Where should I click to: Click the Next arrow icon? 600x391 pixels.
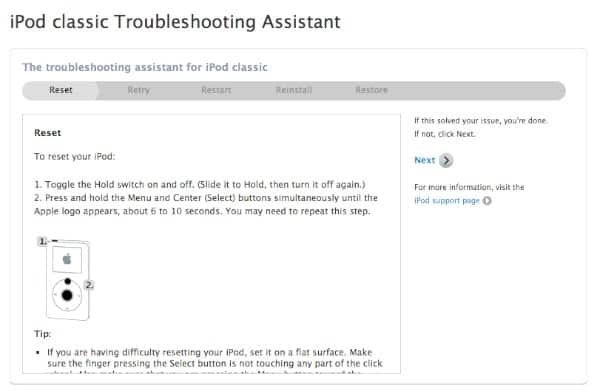pyautogui.click(x=446, y=161)
